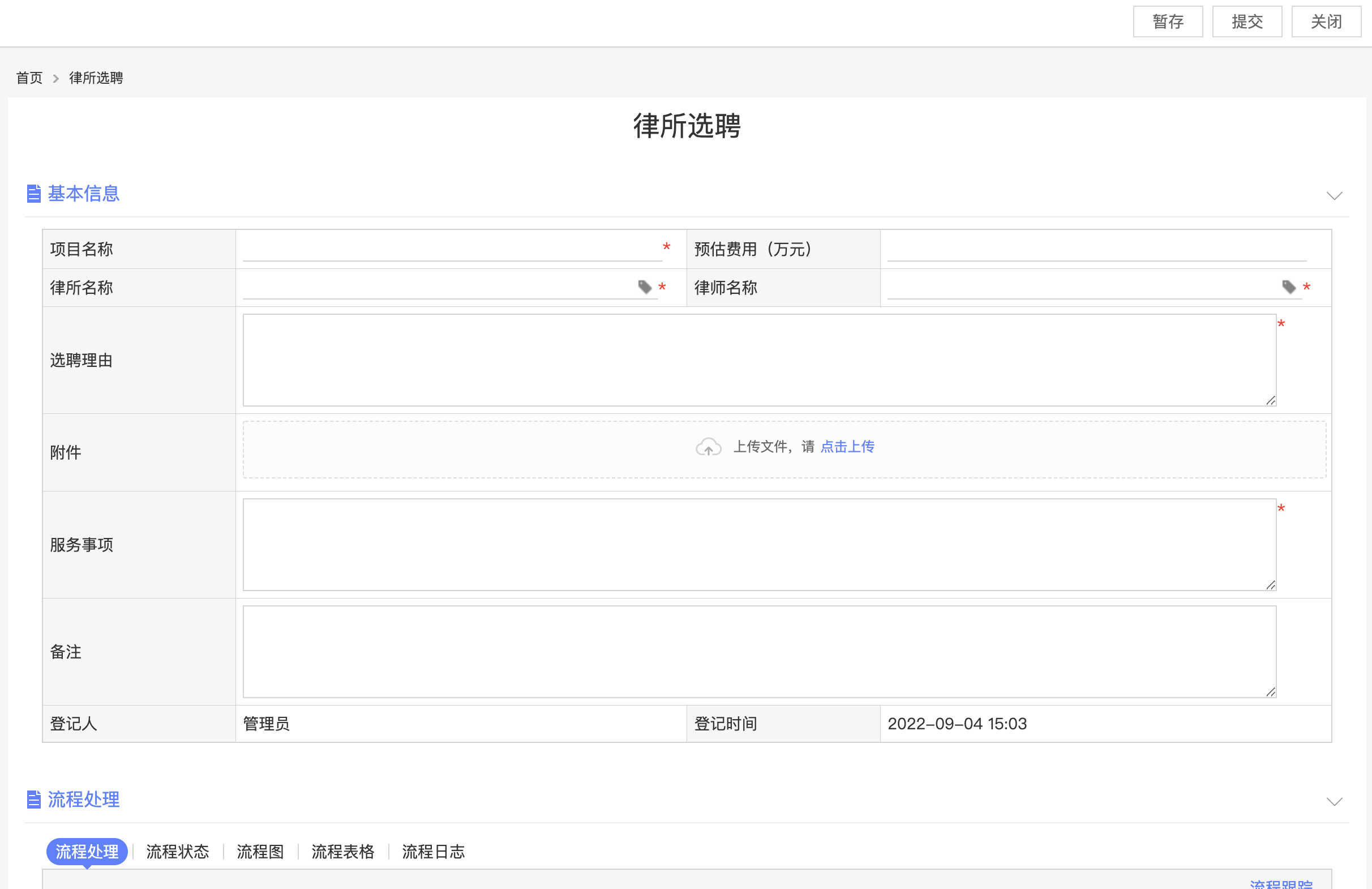Click the 附件 label cell
Screen dimensions: 1372x889
click(139, 452)
